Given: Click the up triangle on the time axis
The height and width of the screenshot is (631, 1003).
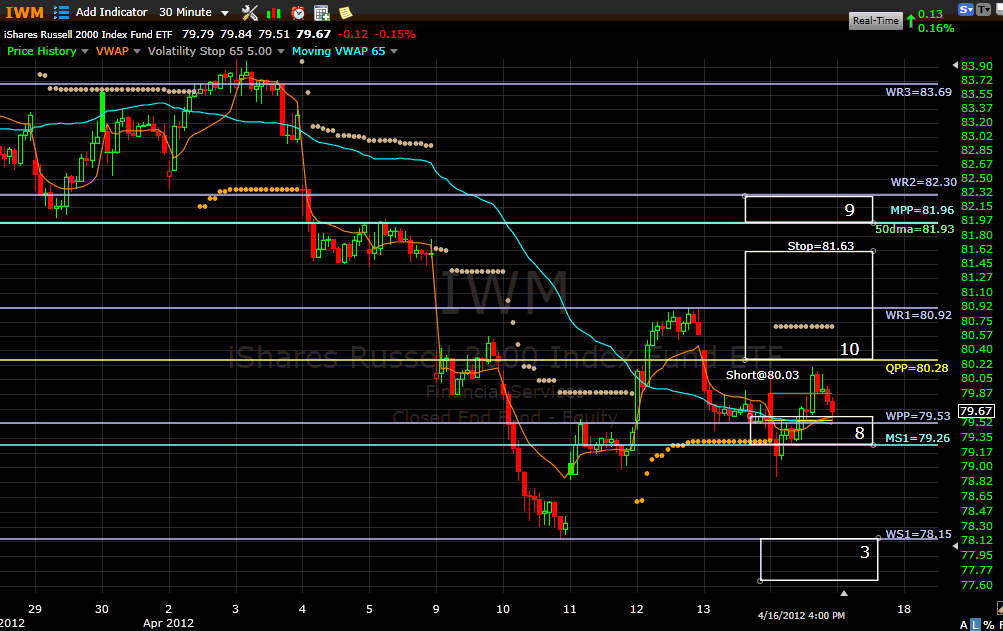Looking at the screenshot, I should 844,593.
